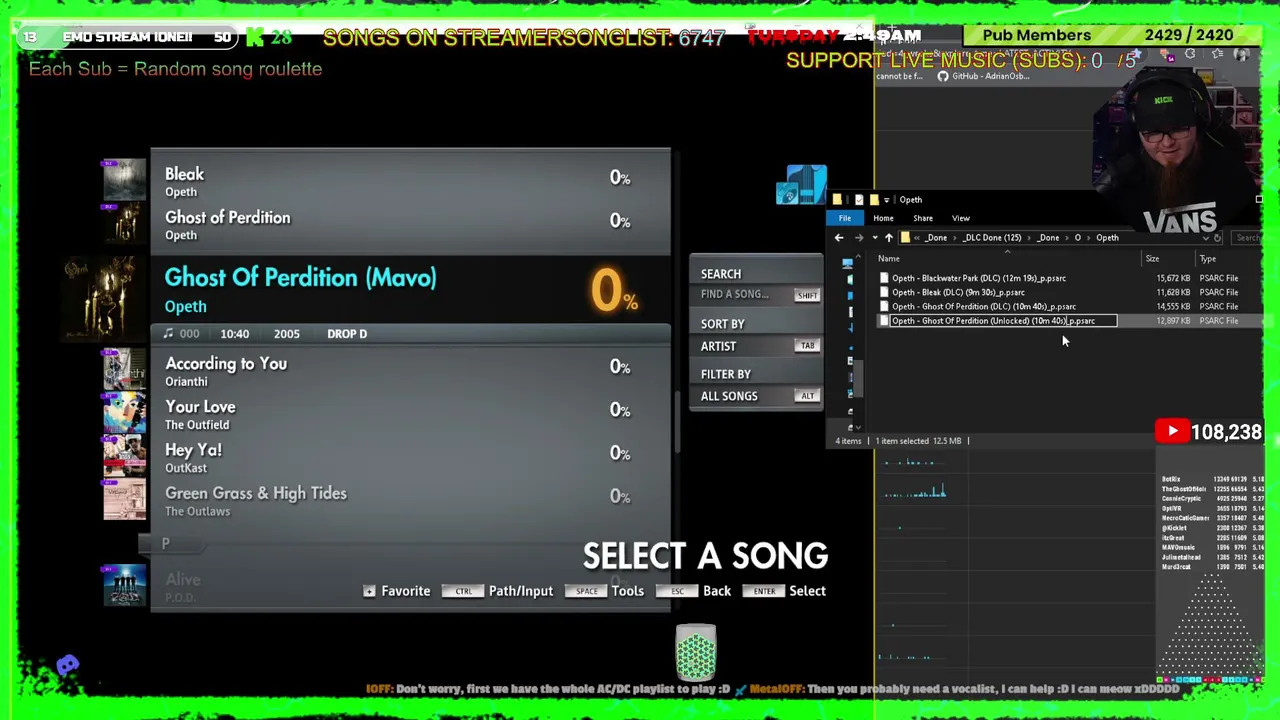Screen dimensions: 1280x720
Task: Click song list scrollbar in game
Action: [678, 420]
